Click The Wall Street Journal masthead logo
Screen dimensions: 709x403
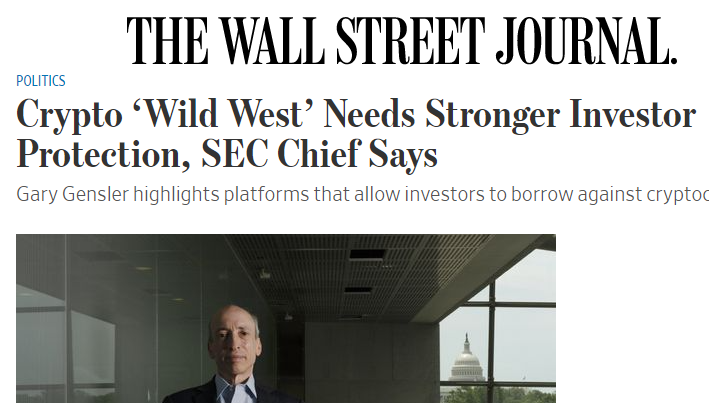(402, 40)
